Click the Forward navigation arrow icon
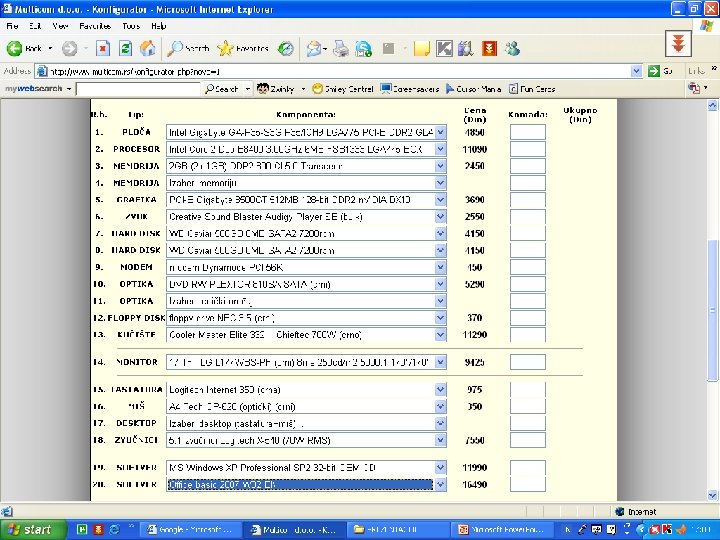Screen dimensions: 720x540 (x=69, y=48)
